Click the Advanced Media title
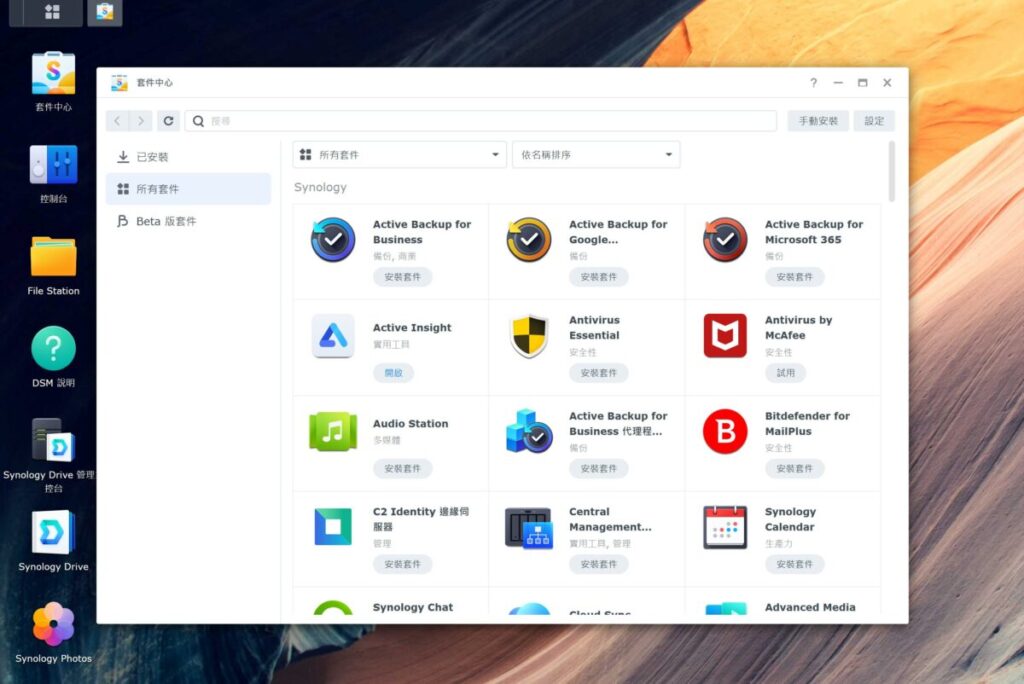Viewport: 1024px width, 684px height. pos(810,608)
